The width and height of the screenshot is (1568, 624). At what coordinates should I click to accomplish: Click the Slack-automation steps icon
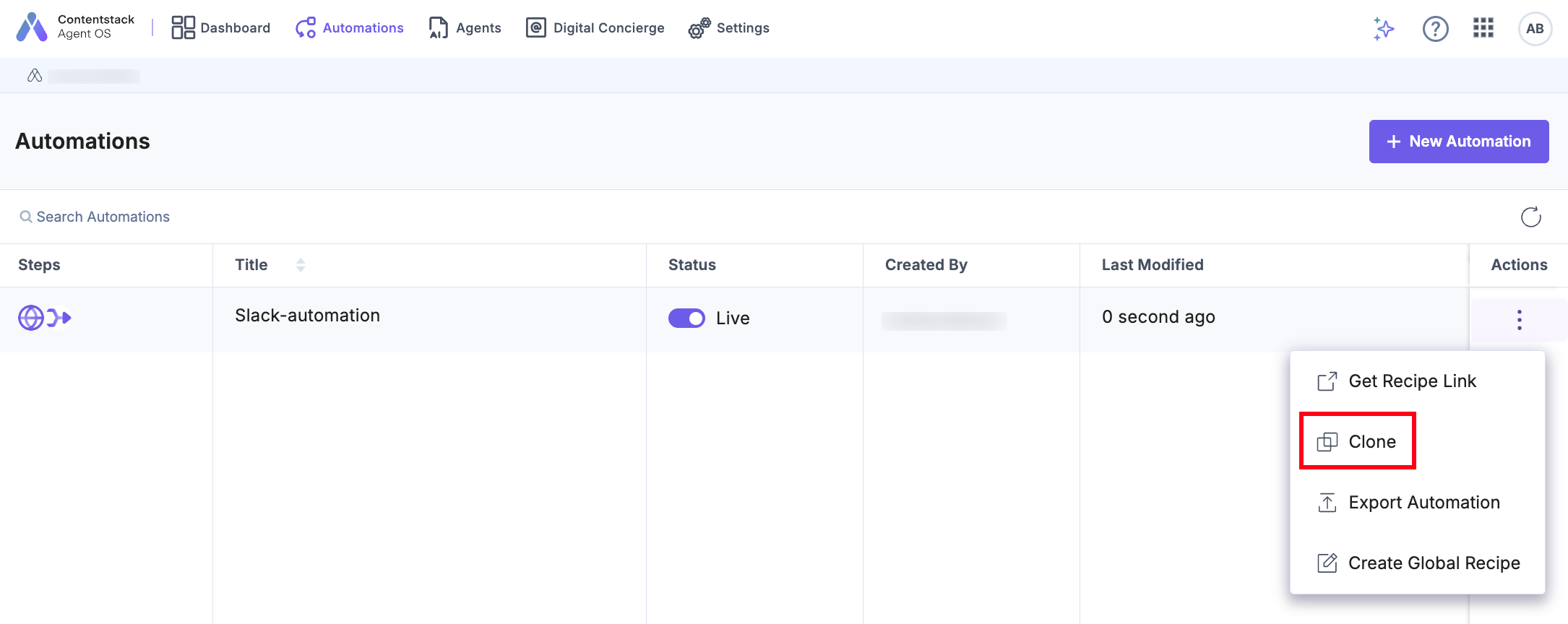(x=44, y=318)
